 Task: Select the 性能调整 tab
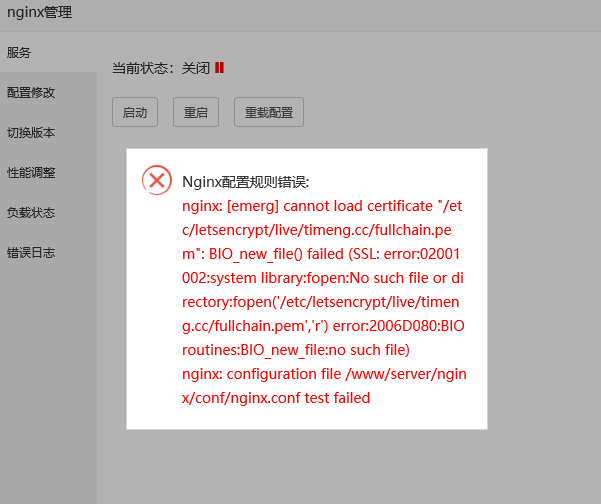(x=48, y=172)
